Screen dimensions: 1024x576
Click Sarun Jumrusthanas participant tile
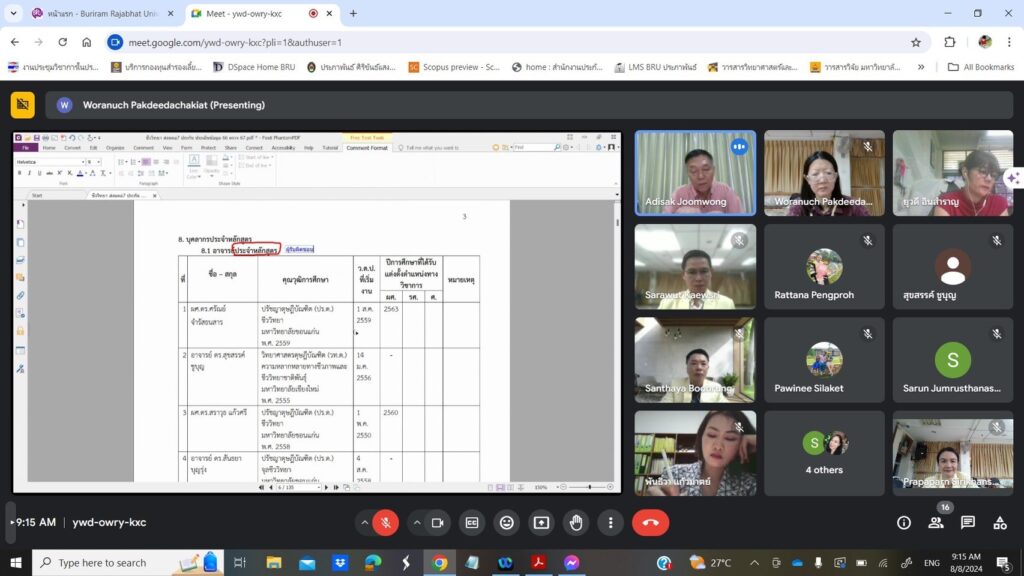click(x=953, y=360)
